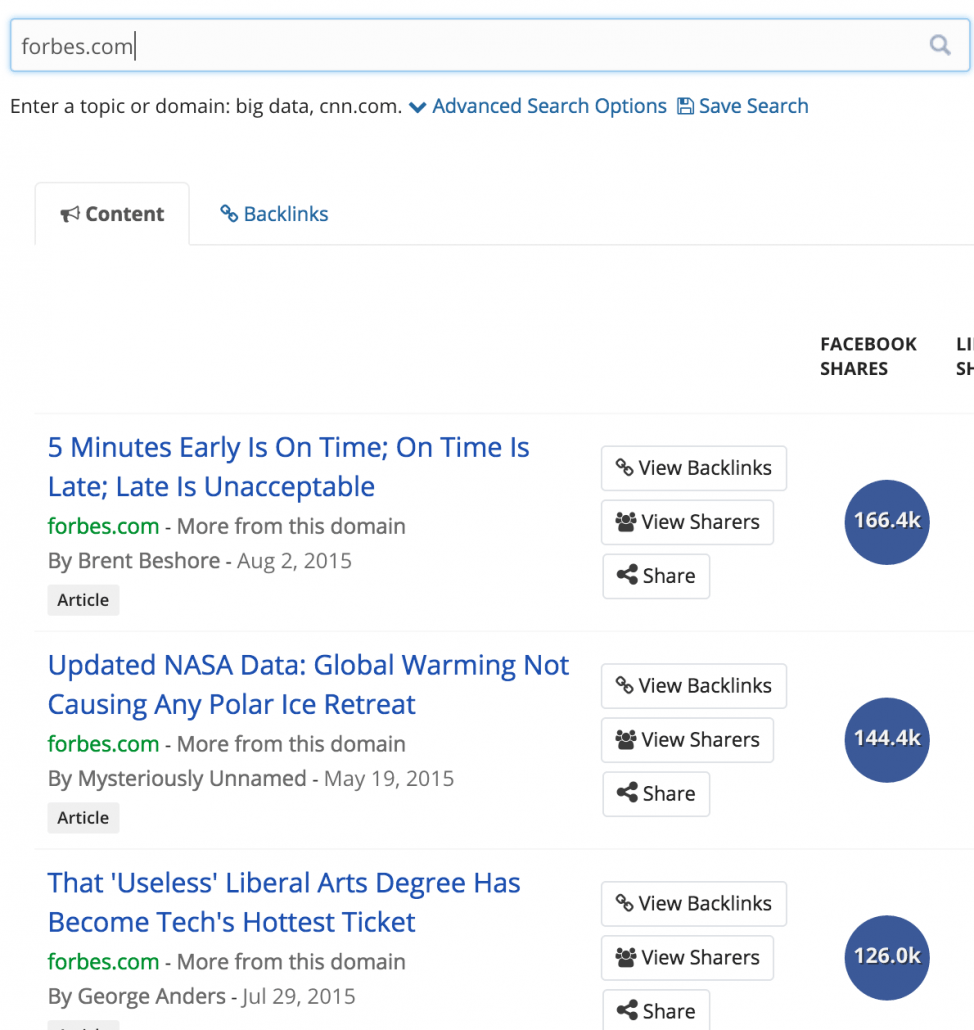Click 'By Mysteriously Unnamed - May 19, 2015' text
Image resolution: width=974 pixels, height=1030 pixels.
[251, 778]
